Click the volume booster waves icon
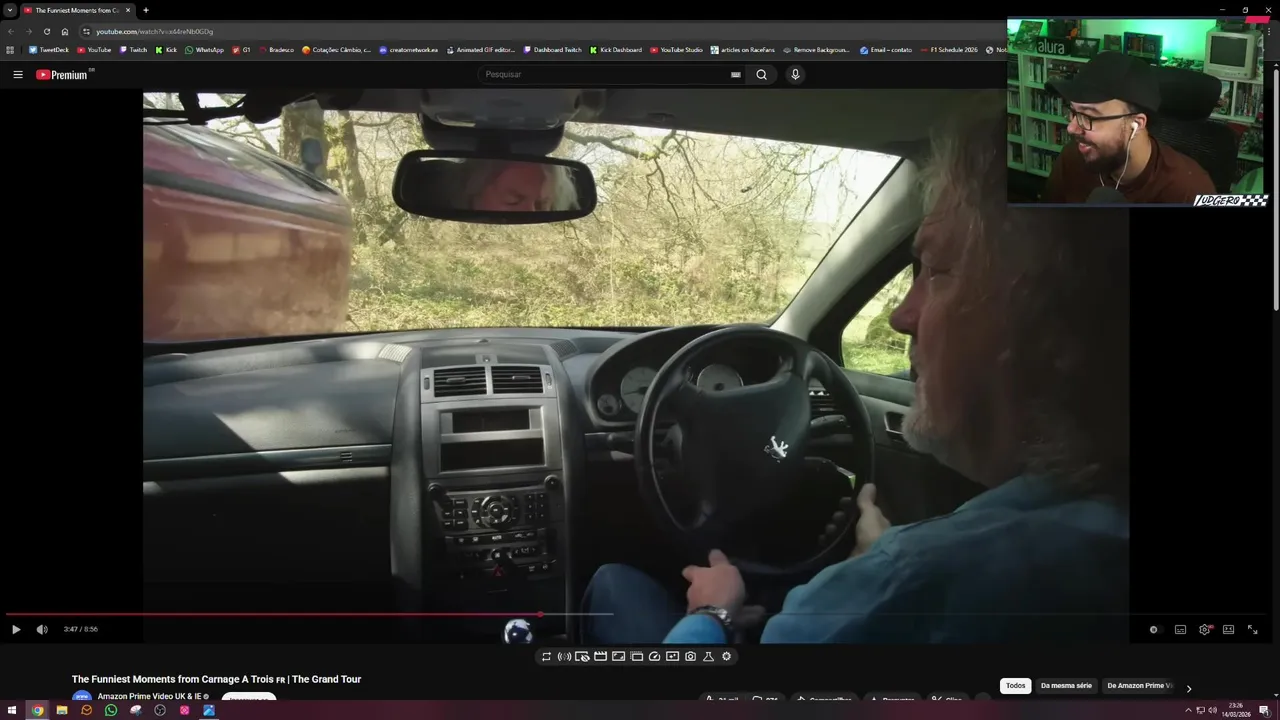1280x720 pixels. pos(564,657)
